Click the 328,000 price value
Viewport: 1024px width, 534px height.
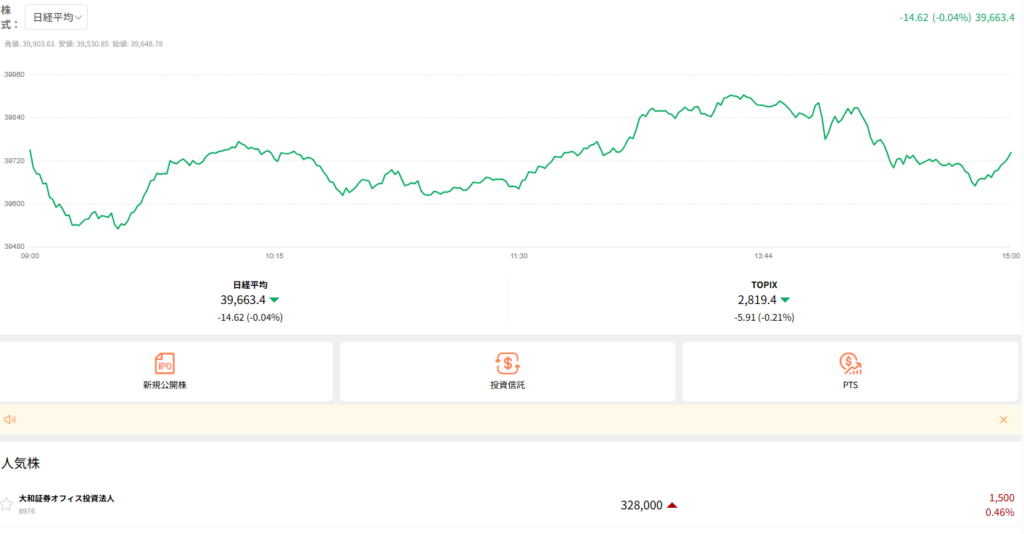pos(641,505)
